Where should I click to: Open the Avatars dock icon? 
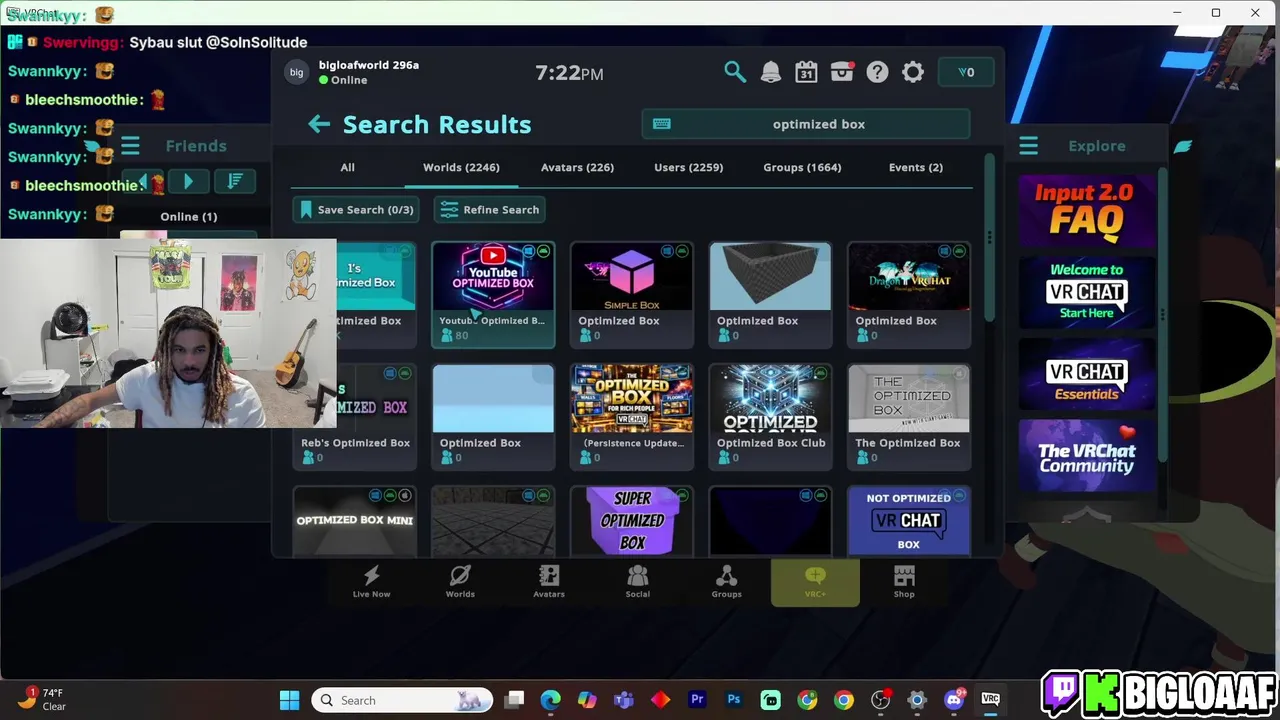(549, 582)
